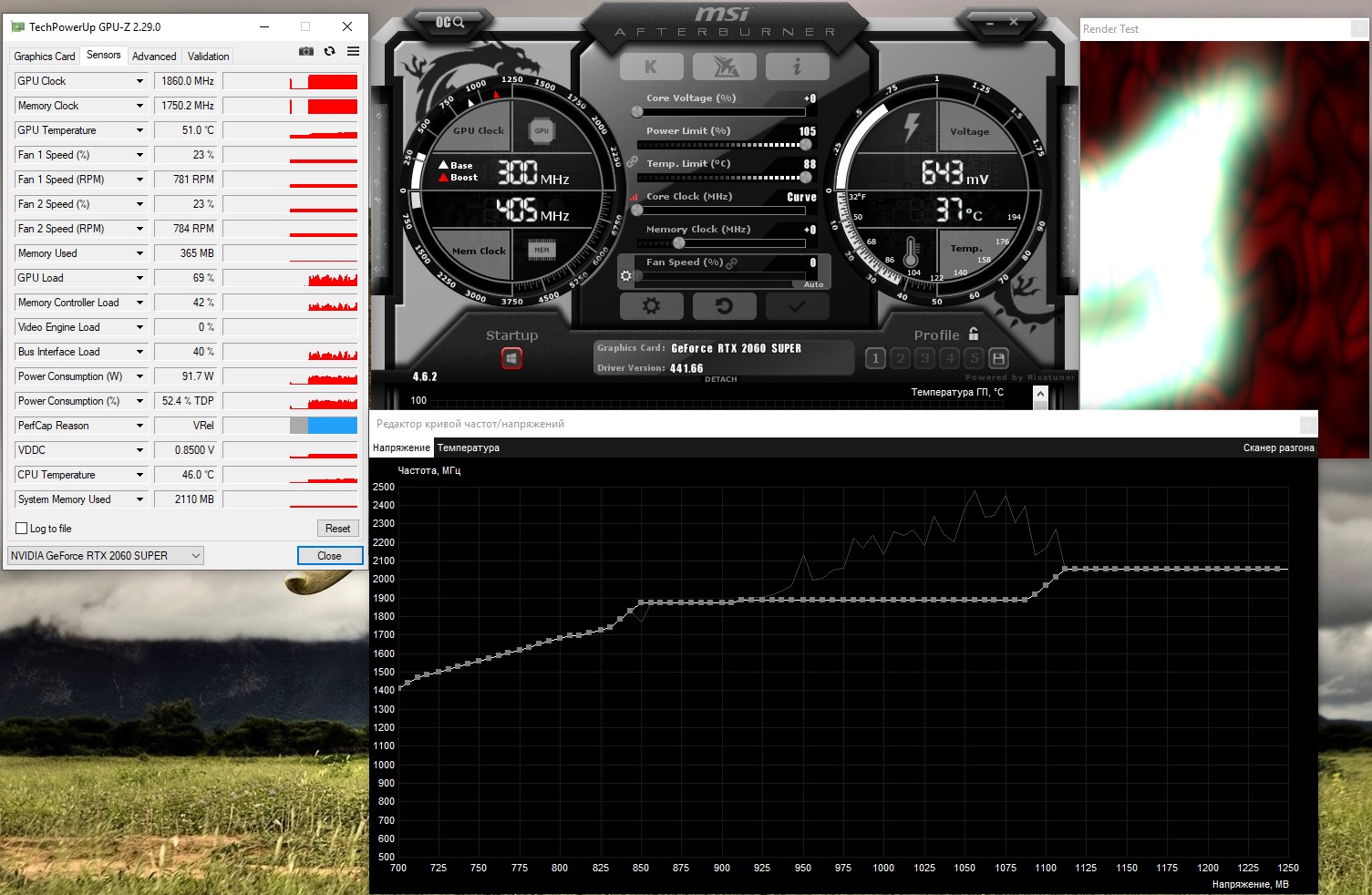Viewport: 1372px width, 895px height.
Task: Open the Afterburner info button
Action: tap(797, 67)
